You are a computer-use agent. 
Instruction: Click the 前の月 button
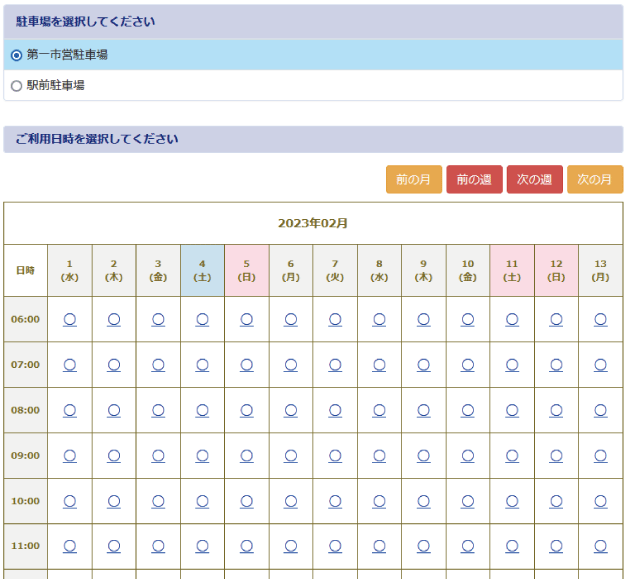pos(413,180)
